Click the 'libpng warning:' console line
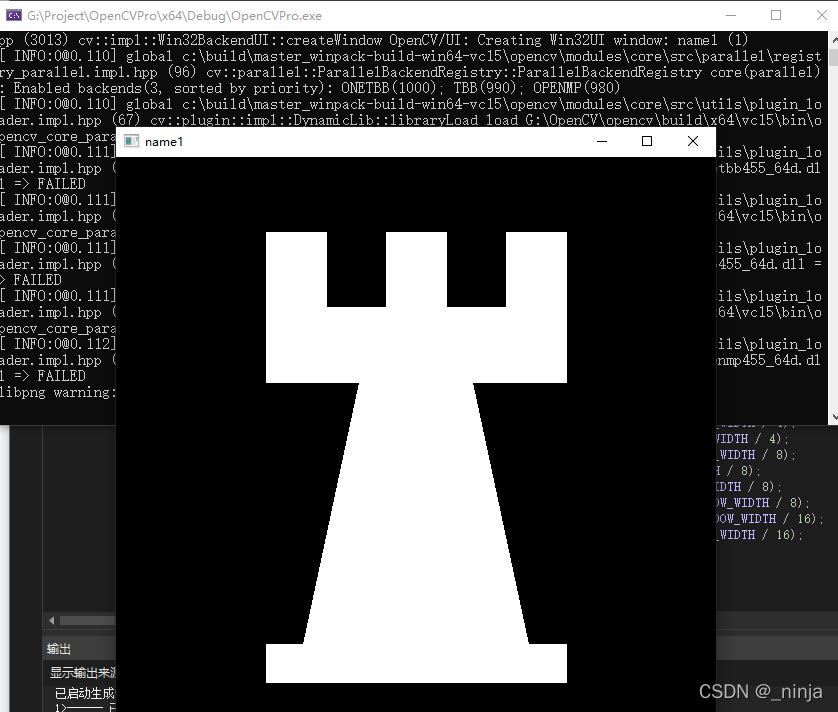The height and width of the screenshot is (712, 838). (x=58, y=392)
